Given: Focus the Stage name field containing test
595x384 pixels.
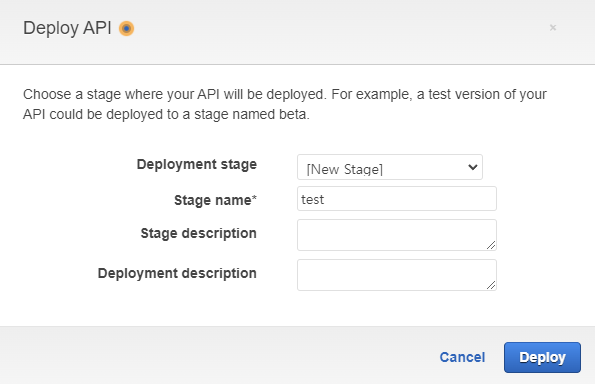Looking at the screenshot, I should coord(397,198).
